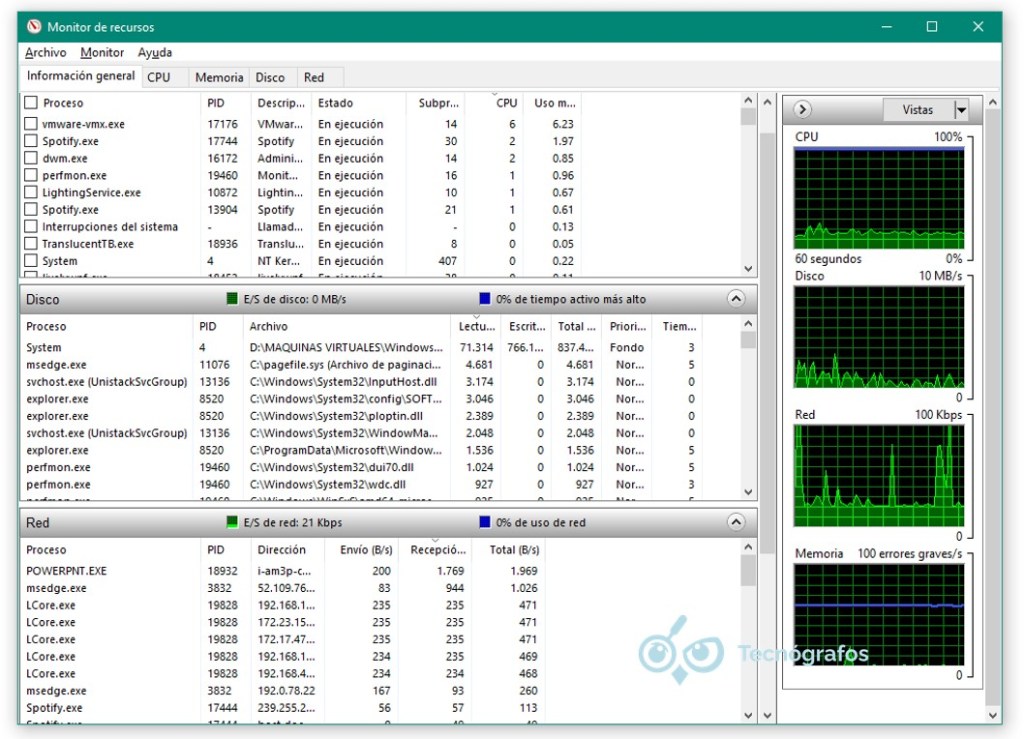Open the Monitor menu
1024x739 pixels.
pos(101,52)
